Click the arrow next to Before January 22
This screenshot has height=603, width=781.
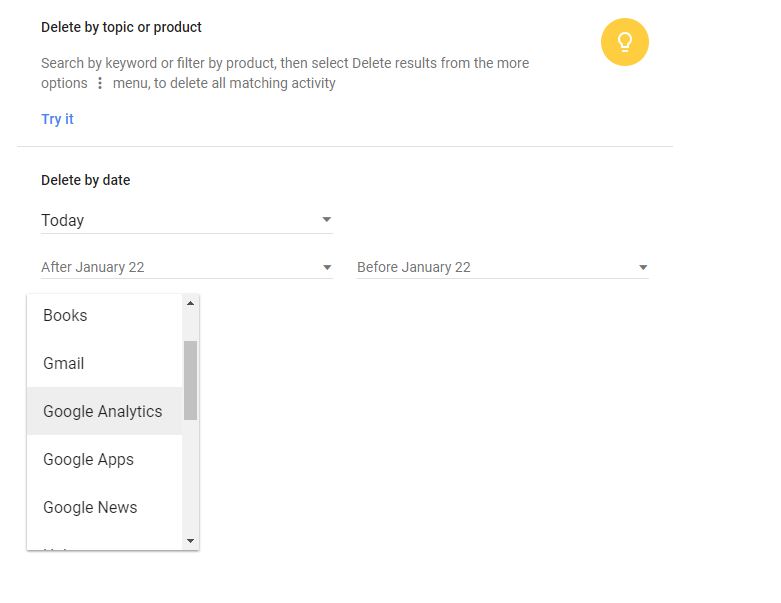[x=643, y=268]
